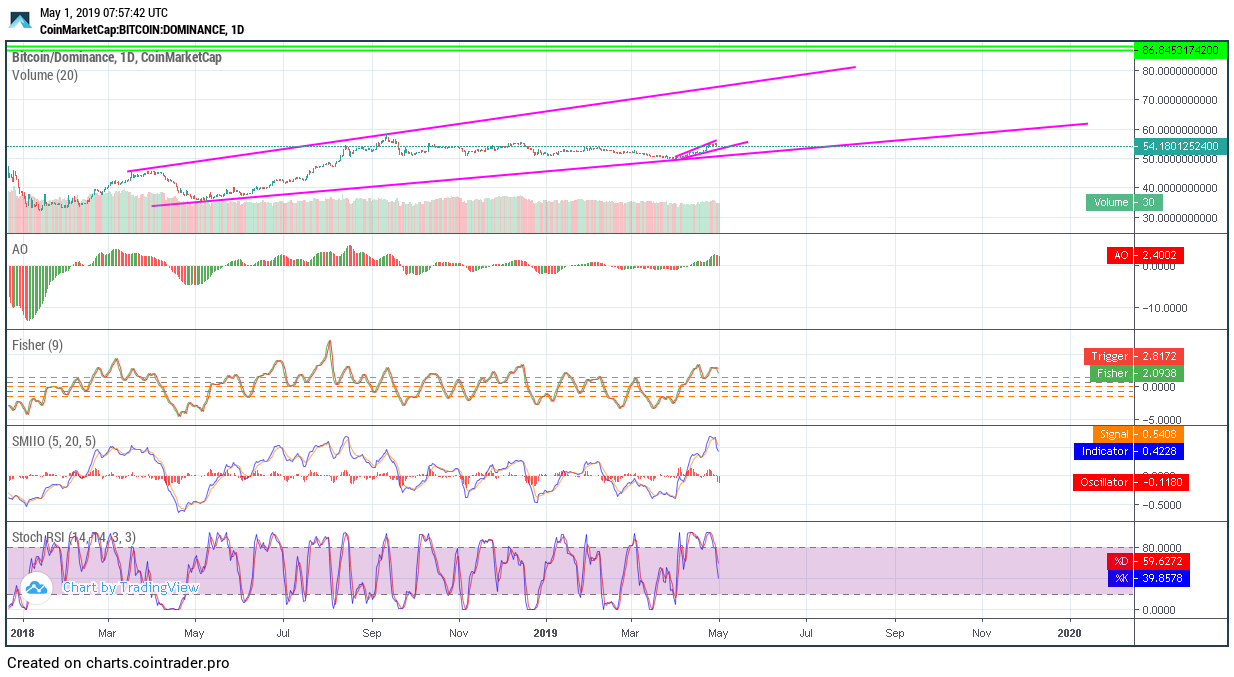Screen dimensions: 1234x677
Task: Click the Cointrader logo icon in header
Action: point(20,19)
